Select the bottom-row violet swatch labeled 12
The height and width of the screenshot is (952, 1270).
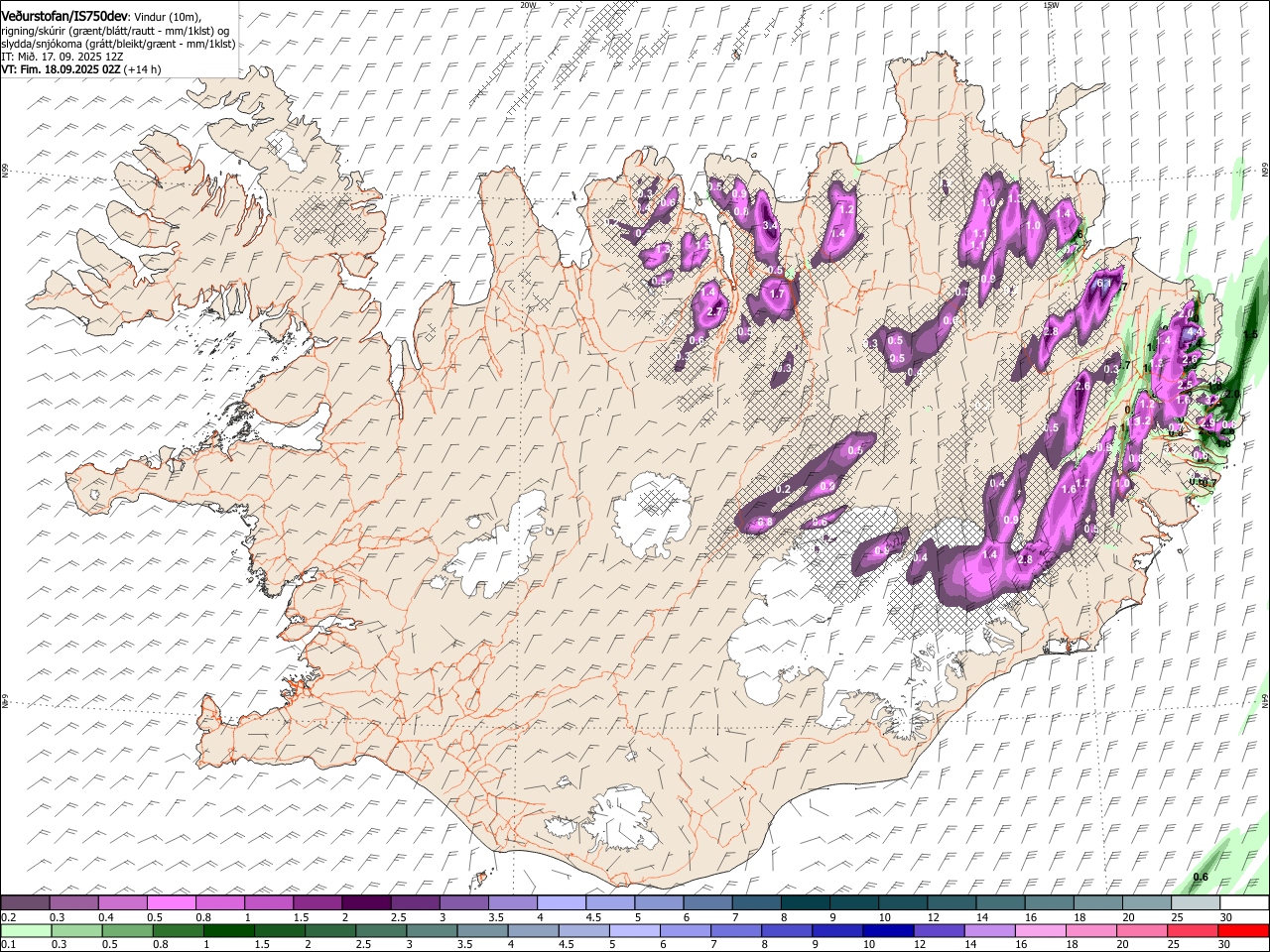coord(940,931)
